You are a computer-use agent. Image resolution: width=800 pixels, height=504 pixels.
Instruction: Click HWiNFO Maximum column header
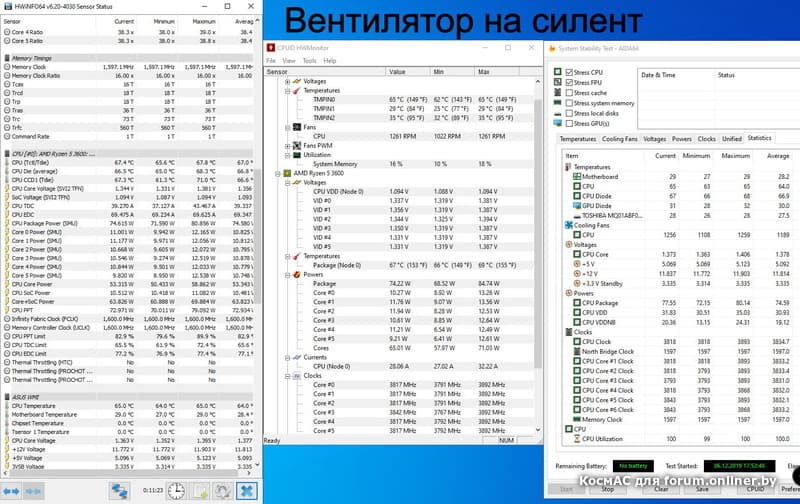(197, 21)
